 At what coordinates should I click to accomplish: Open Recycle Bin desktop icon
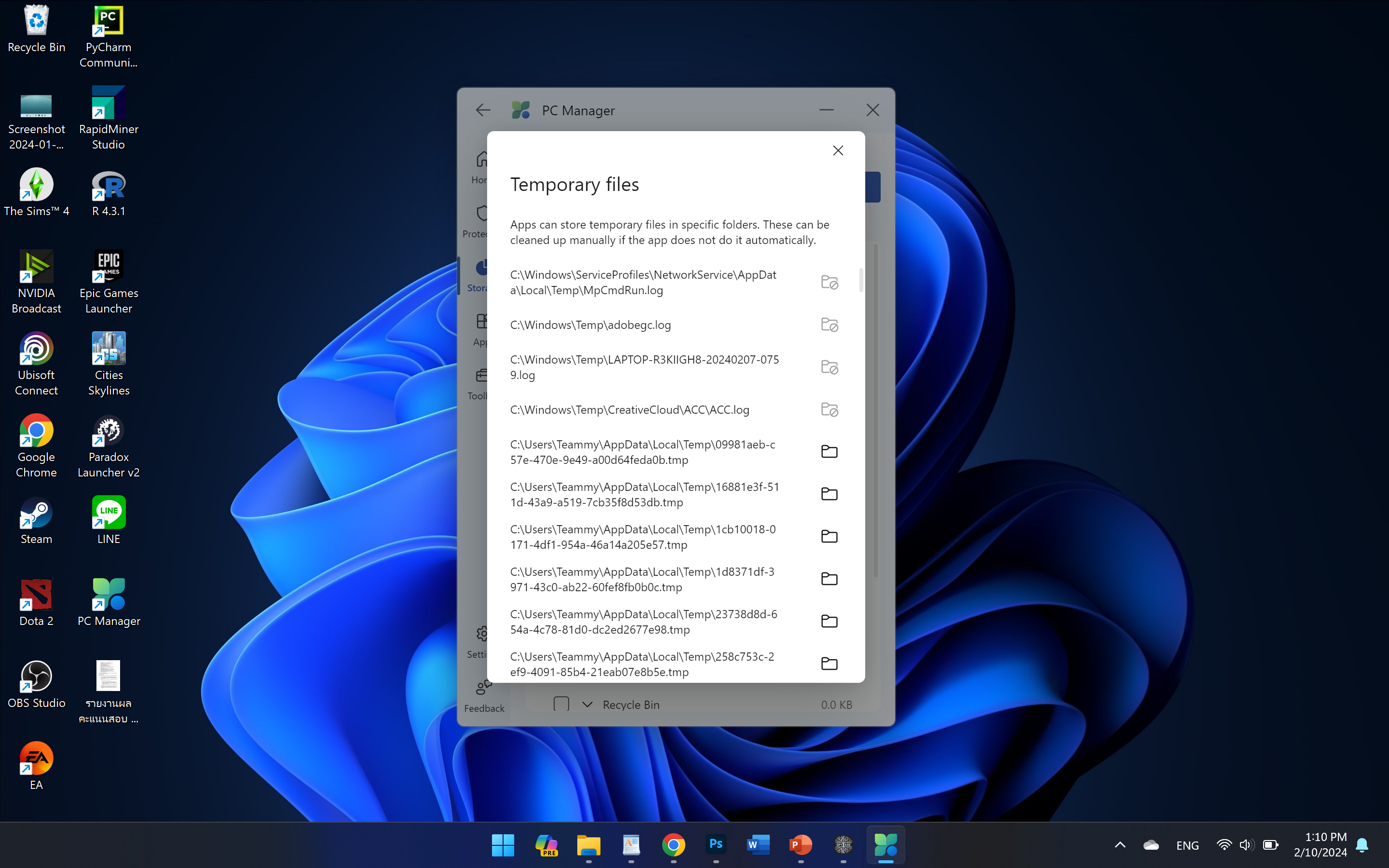(x=36, y=30)
